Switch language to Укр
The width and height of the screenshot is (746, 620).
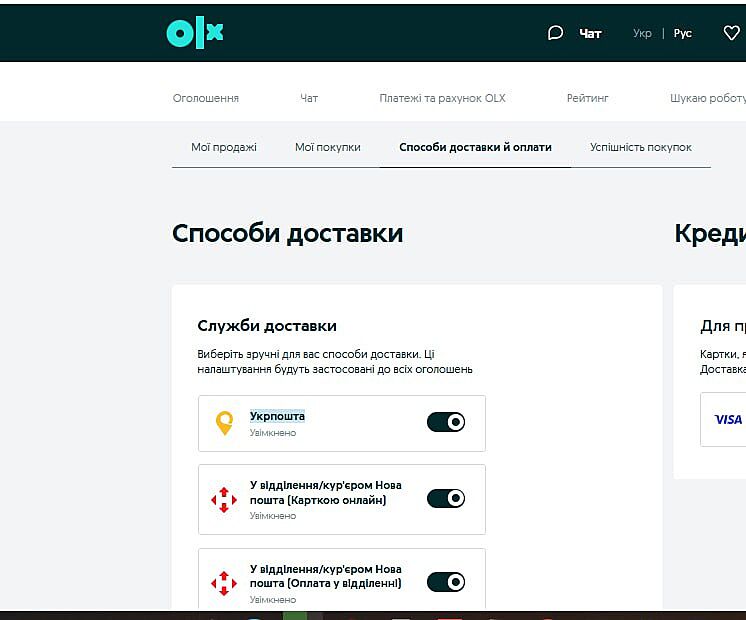(x=642, y=33)
